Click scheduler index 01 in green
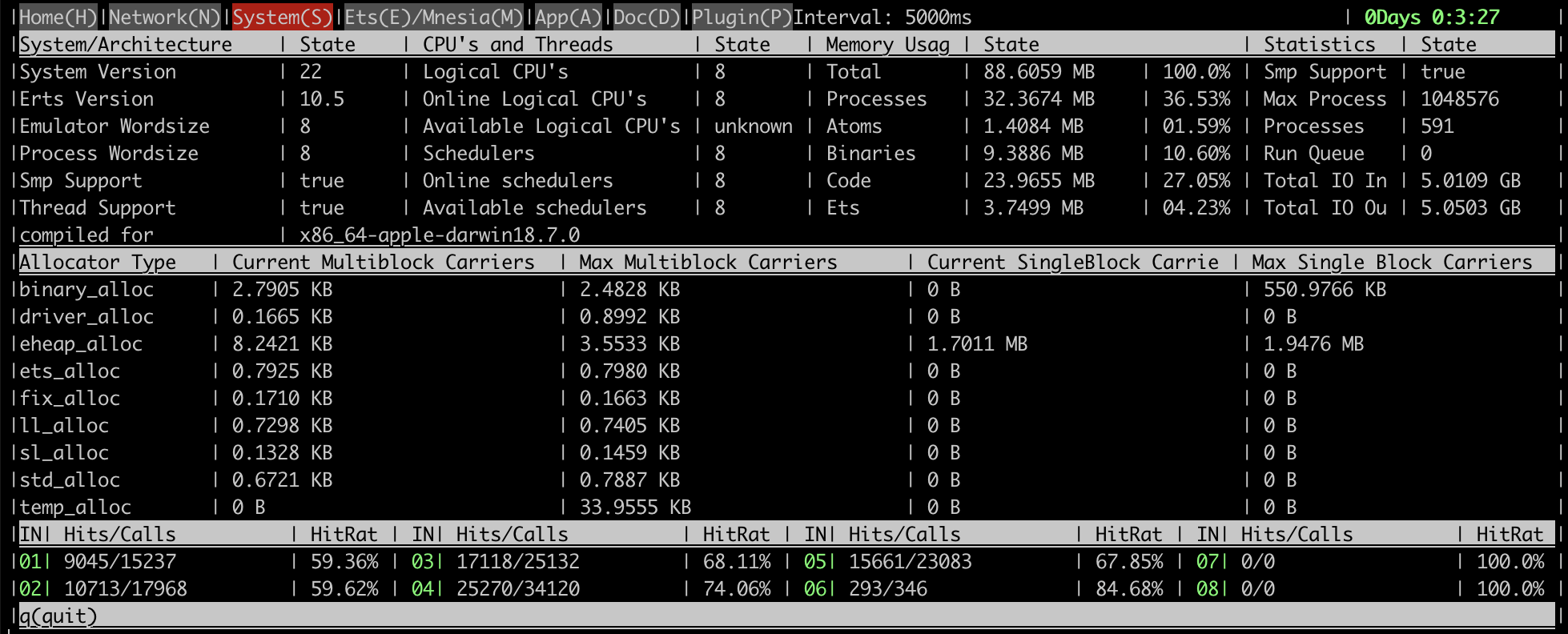This screenshot has height=634, width=1568. point(30,561)
